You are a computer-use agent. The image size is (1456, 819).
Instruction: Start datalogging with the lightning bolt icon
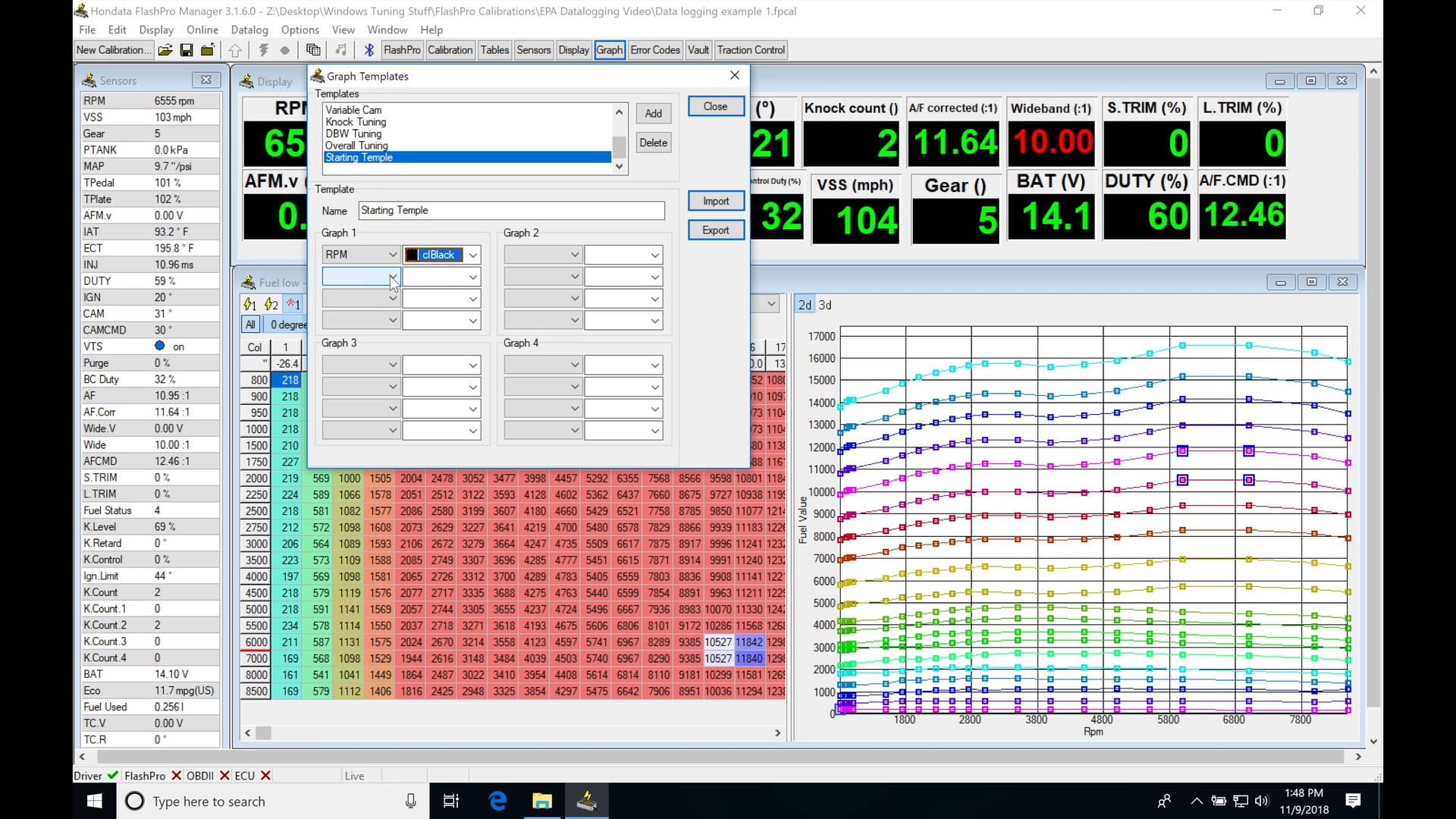[263, 49]
